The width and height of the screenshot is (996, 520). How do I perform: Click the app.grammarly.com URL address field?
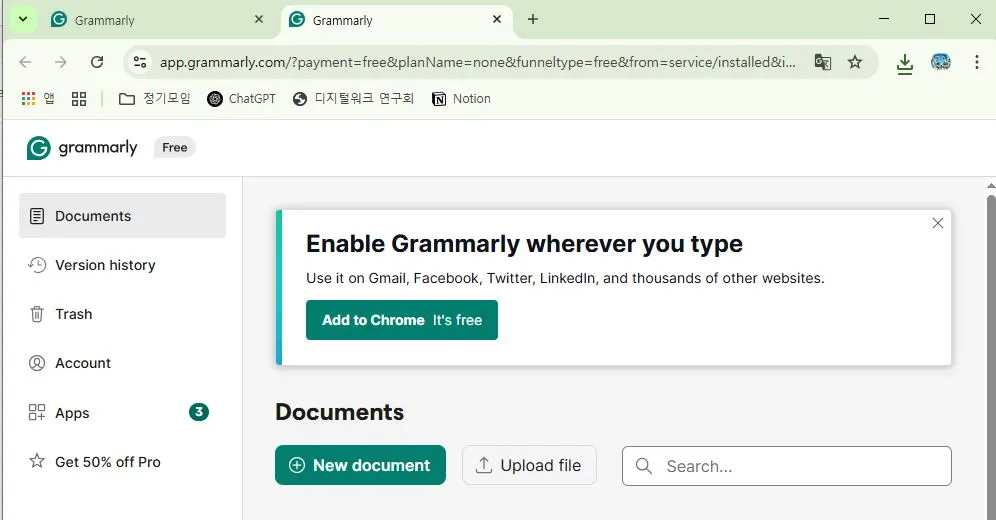[x=478, y=62]
